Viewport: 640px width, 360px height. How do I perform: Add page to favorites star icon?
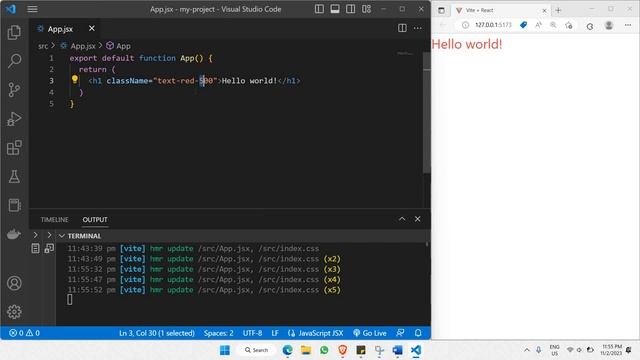pyautogui.click(x=569, y=25)
